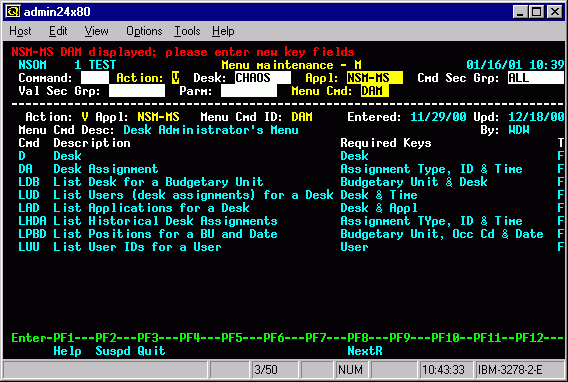Click the Upd date '12/18/00'
The width and height of the screenshot is (568, 382).
click(x=536, y=117)
